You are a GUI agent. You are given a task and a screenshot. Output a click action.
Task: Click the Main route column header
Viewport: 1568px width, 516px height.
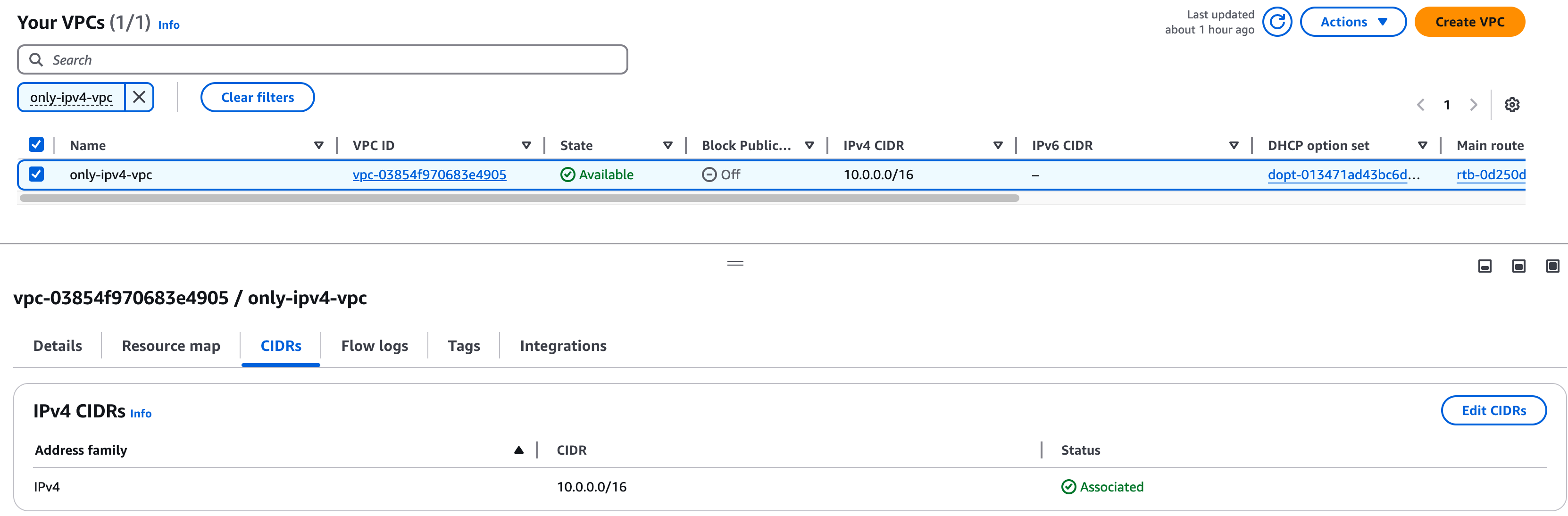[1490, 145]
